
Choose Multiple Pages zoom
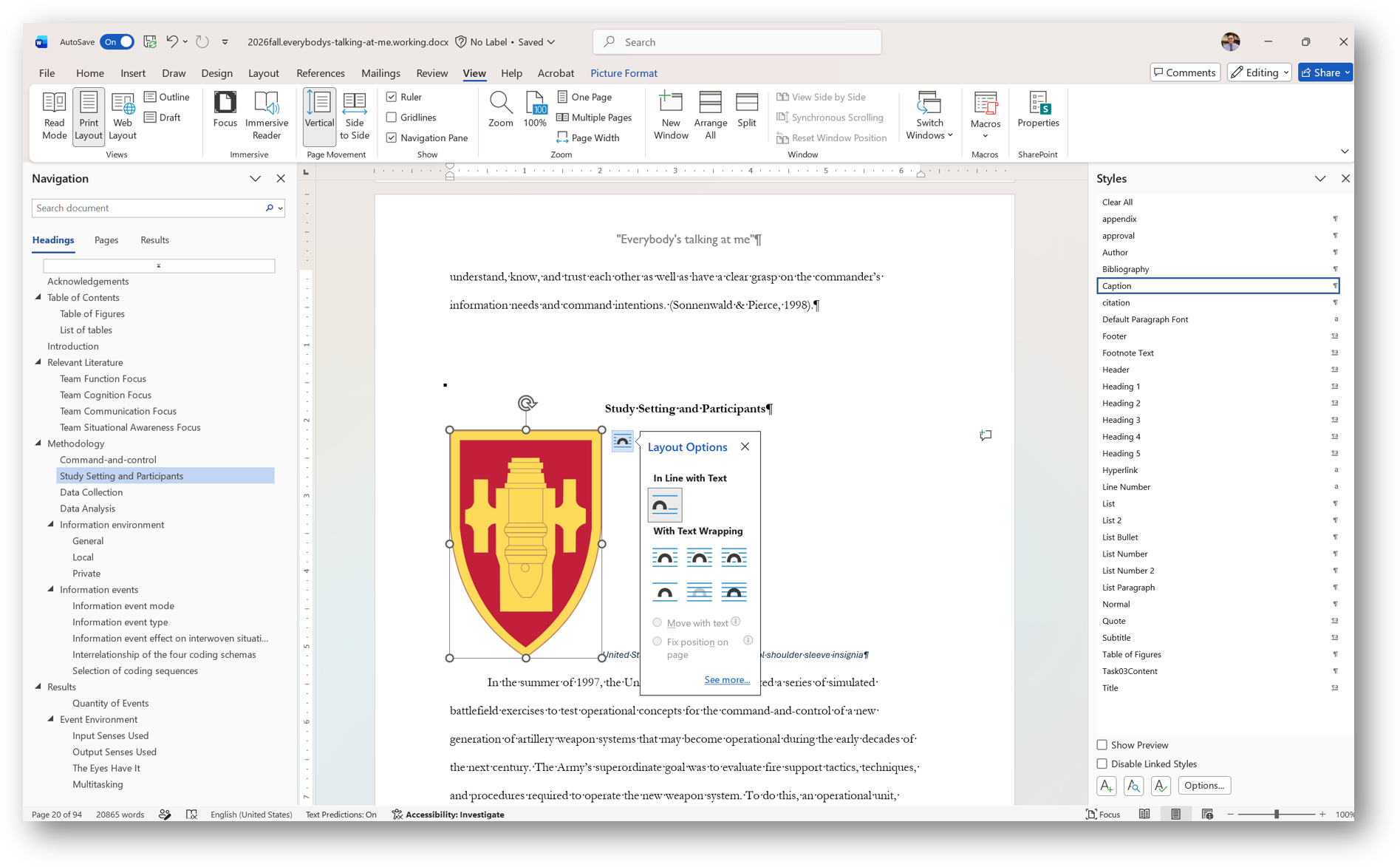click(x=594, y=117)
